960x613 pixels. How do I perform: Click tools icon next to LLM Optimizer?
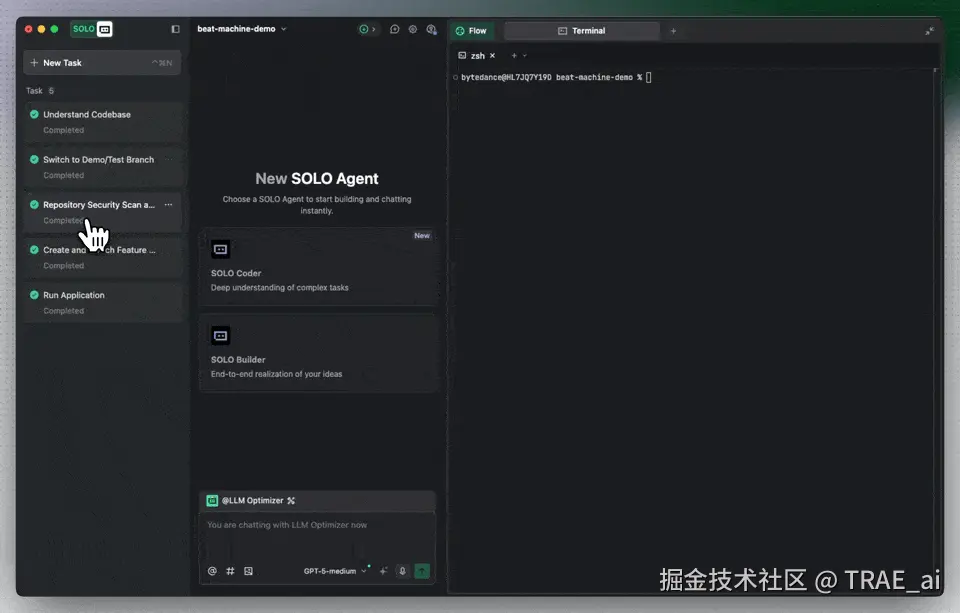pyautogui.click(x=291, y=500)
